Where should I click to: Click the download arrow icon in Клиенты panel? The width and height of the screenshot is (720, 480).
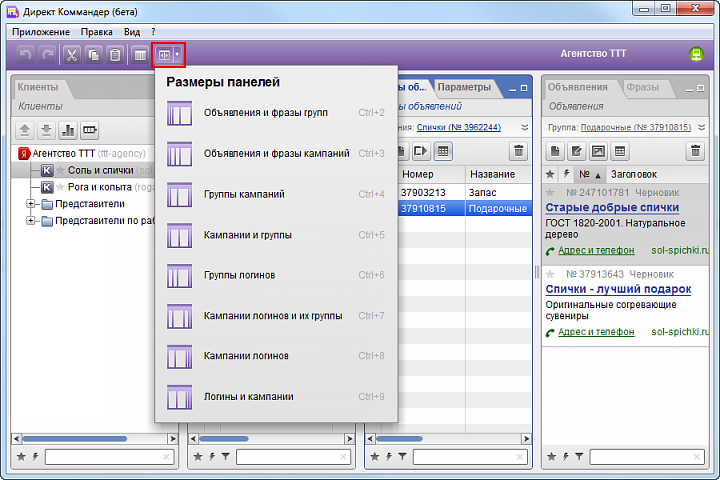46,130
